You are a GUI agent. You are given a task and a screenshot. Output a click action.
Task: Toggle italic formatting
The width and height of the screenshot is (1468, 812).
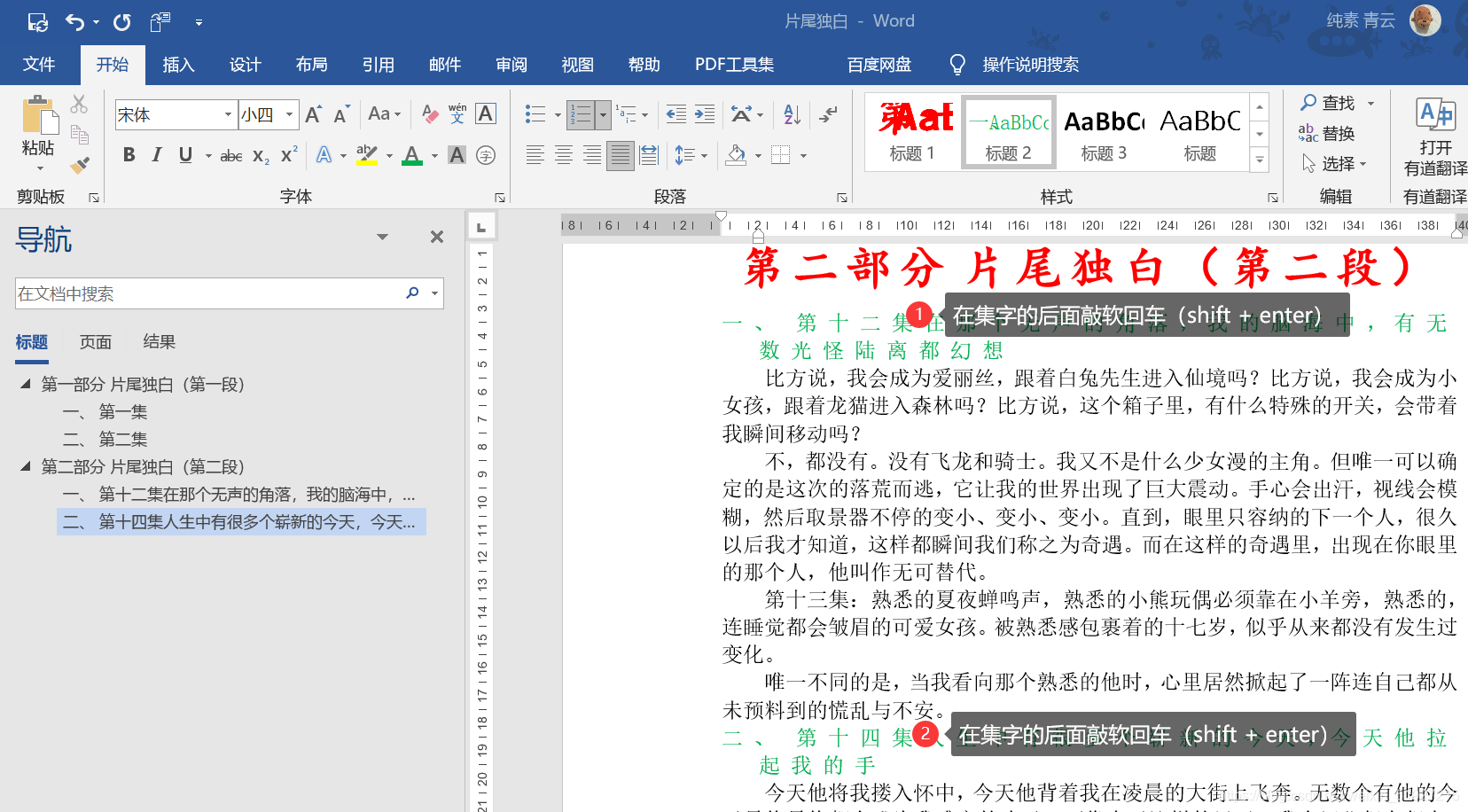coord(157,155)
